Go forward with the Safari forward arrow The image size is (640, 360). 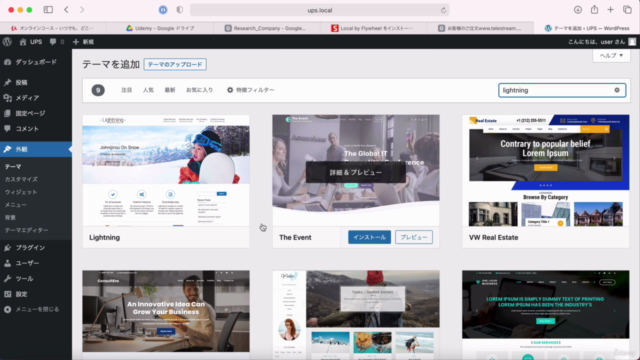[x=82, y=9]
